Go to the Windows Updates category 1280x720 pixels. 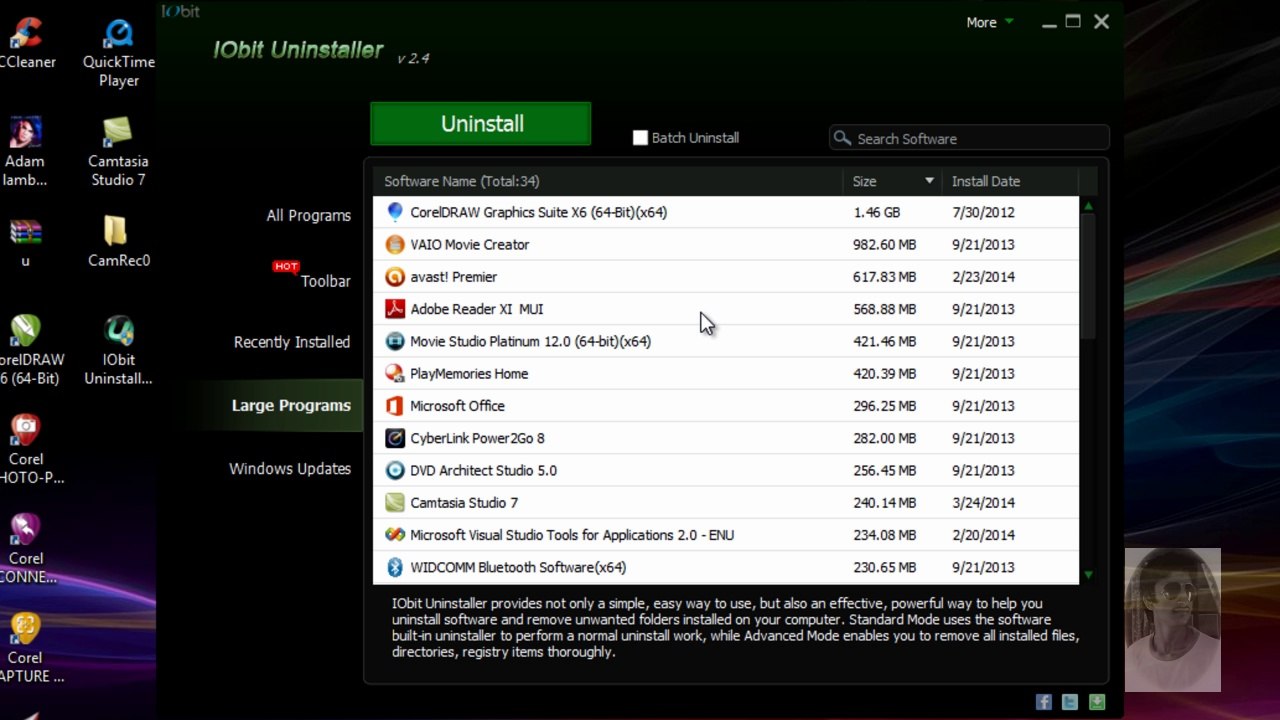coord(290,468)
